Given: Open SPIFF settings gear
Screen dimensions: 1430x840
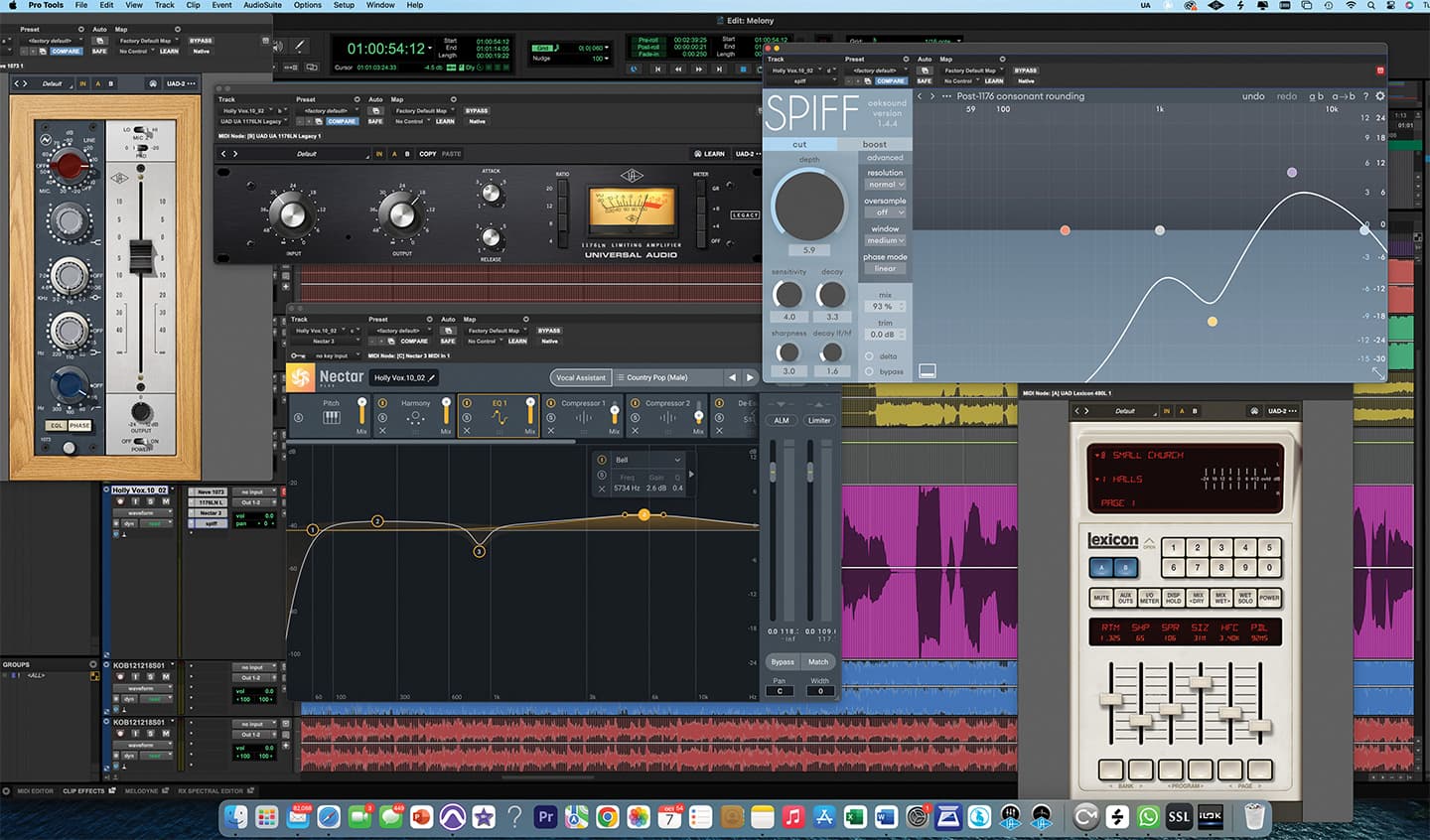Looking at the screenshot, I should [x=1379, y=96].
